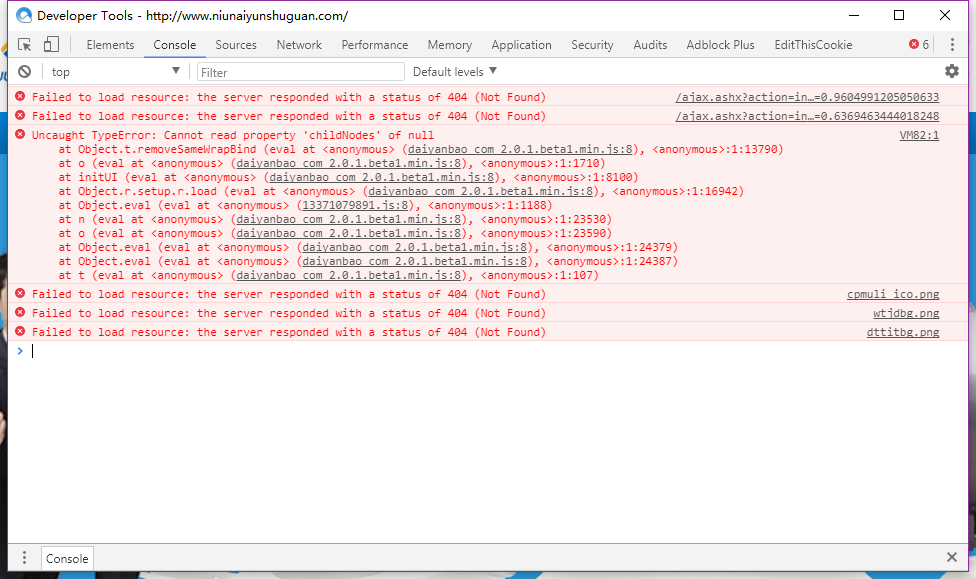The height and width of the screenshot is (579, 976).
Task: Close the bottom console drawer
Action: pos(952,558)
